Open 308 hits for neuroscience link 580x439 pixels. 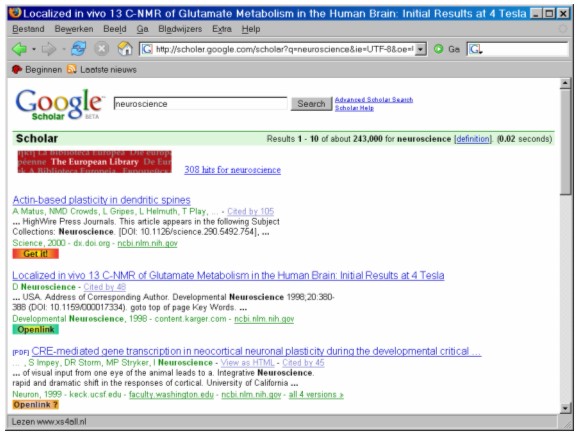point(233,170)
